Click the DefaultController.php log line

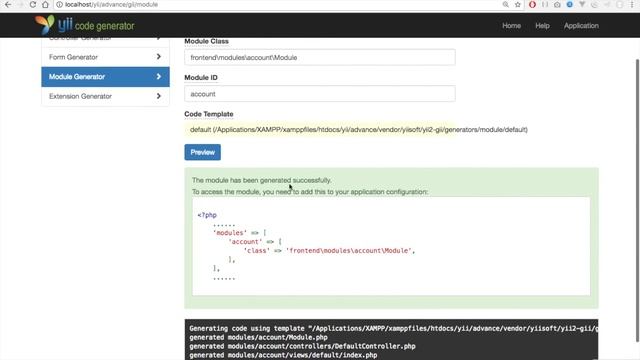click(x=302, y=346)
